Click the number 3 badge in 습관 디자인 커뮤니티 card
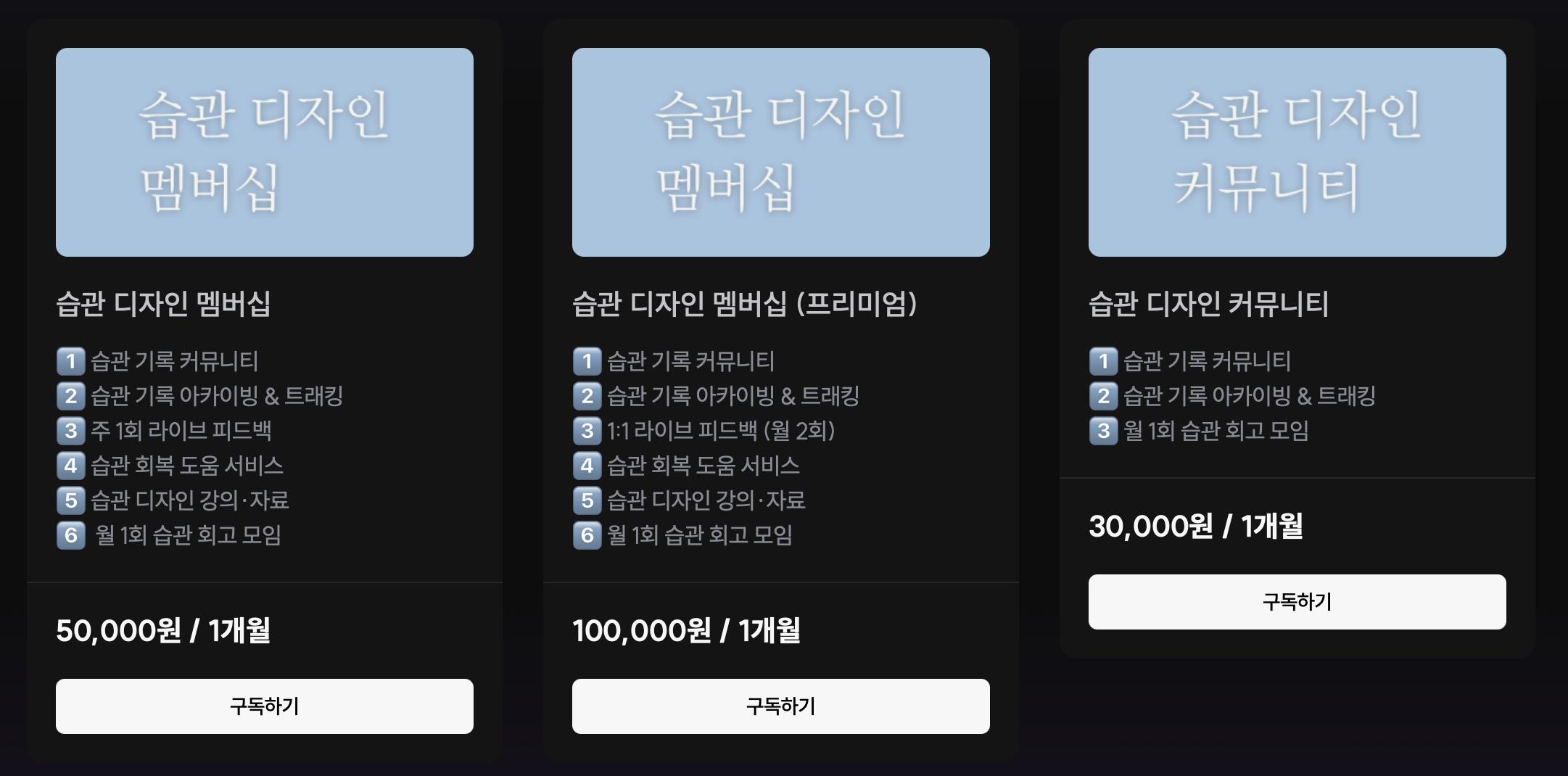Image resolution: width=1568 pixels, height=776 pixels. click(x=1103, y=431)
